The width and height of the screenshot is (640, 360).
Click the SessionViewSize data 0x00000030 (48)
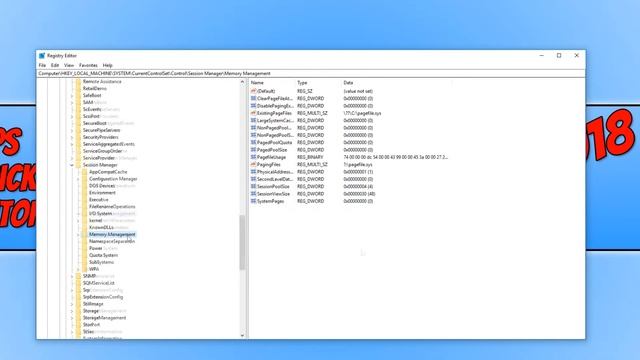359,194
